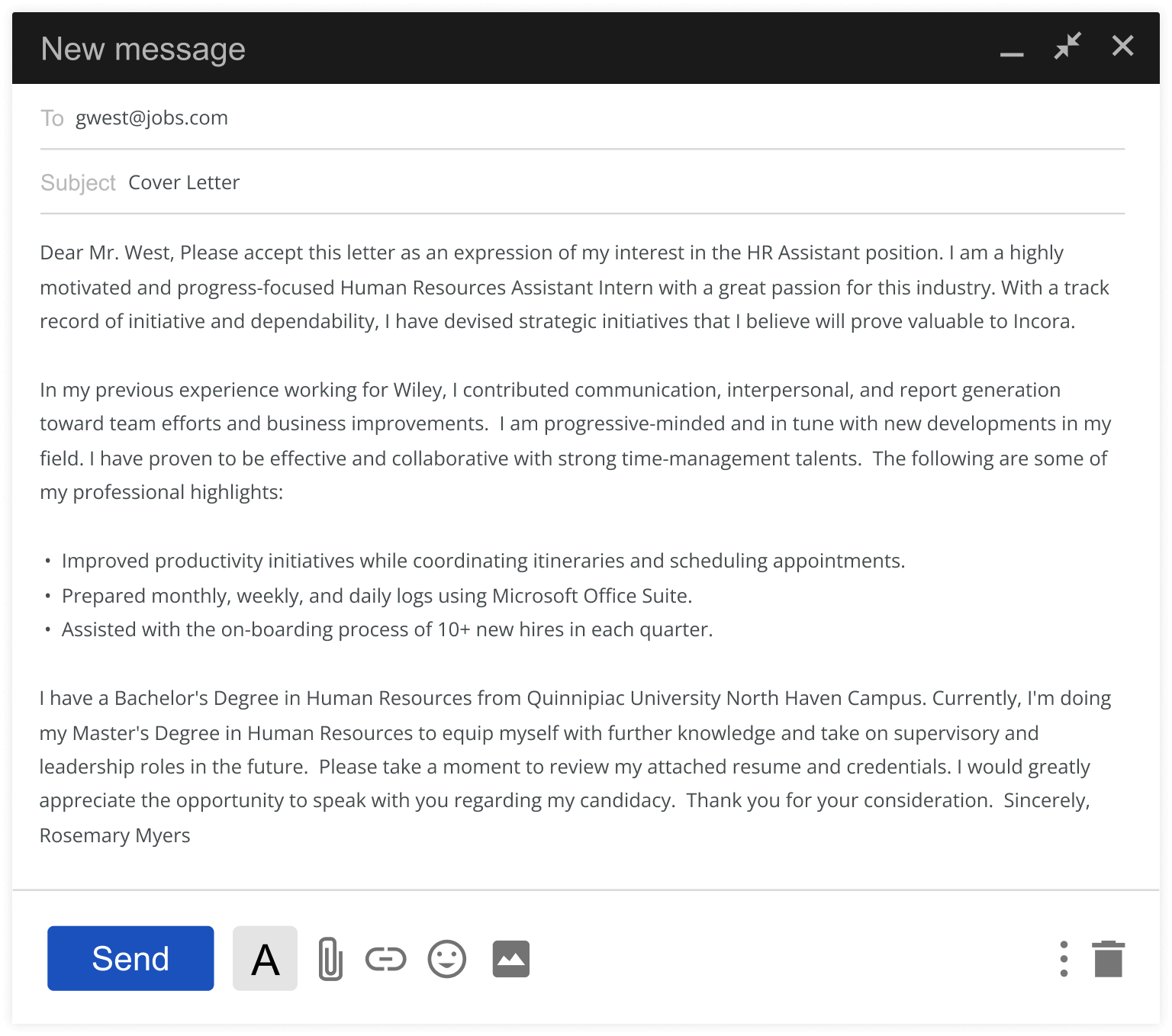Insert a link using the chain icon
The image size is (1172, 1036).
pos(386,959)
